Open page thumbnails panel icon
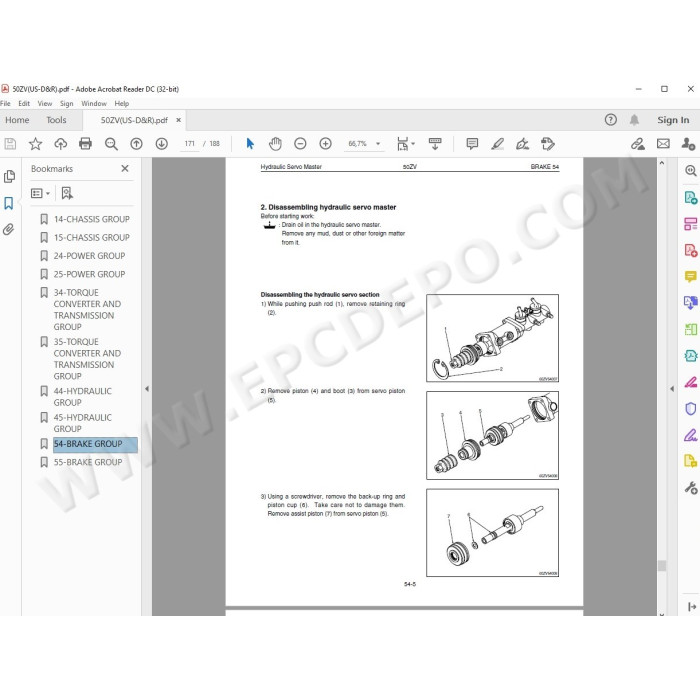 pyautogui.click(x=9, y=176)
